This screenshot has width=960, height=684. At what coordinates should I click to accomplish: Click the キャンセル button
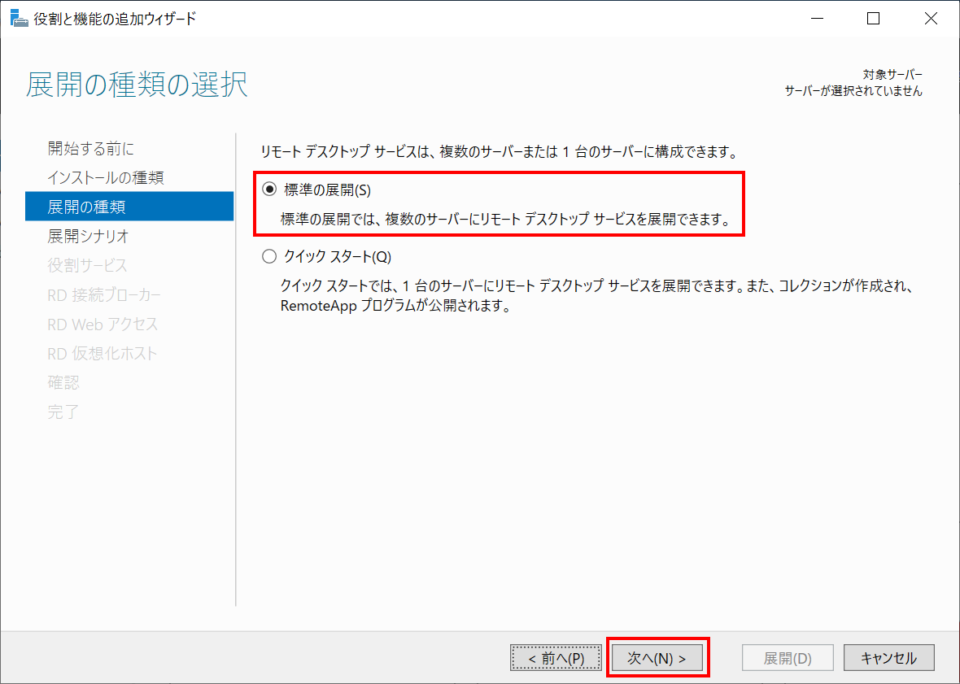click(889, 658)
